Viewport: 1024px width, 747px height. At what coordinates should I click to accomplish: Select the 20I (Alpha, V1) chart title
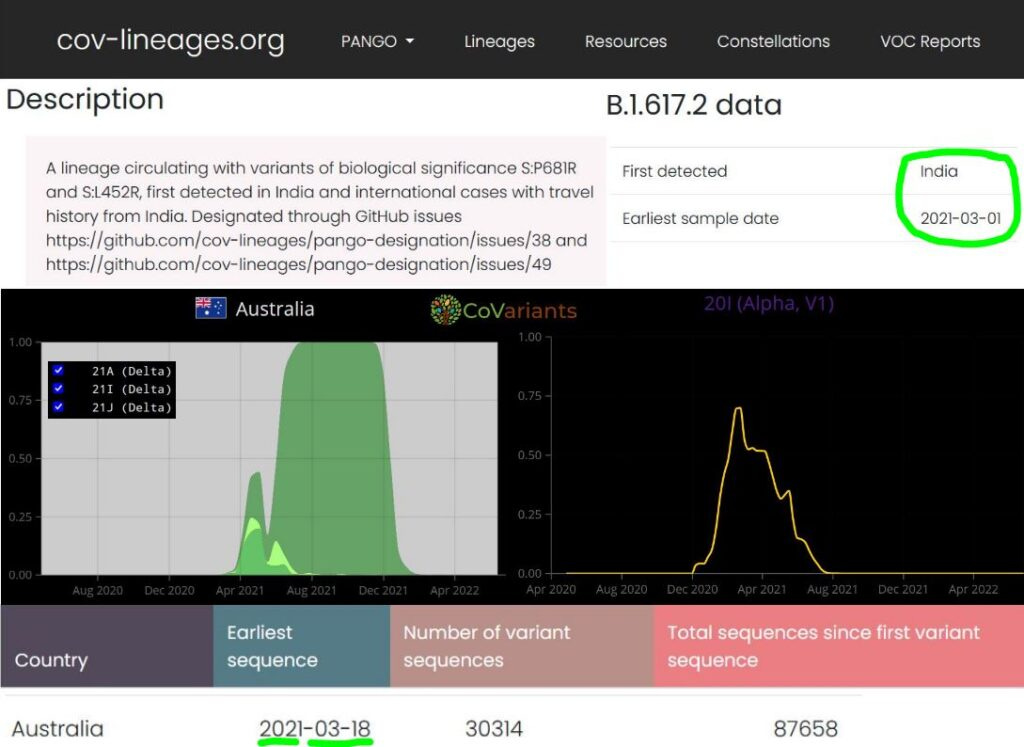tap(769, 304)
